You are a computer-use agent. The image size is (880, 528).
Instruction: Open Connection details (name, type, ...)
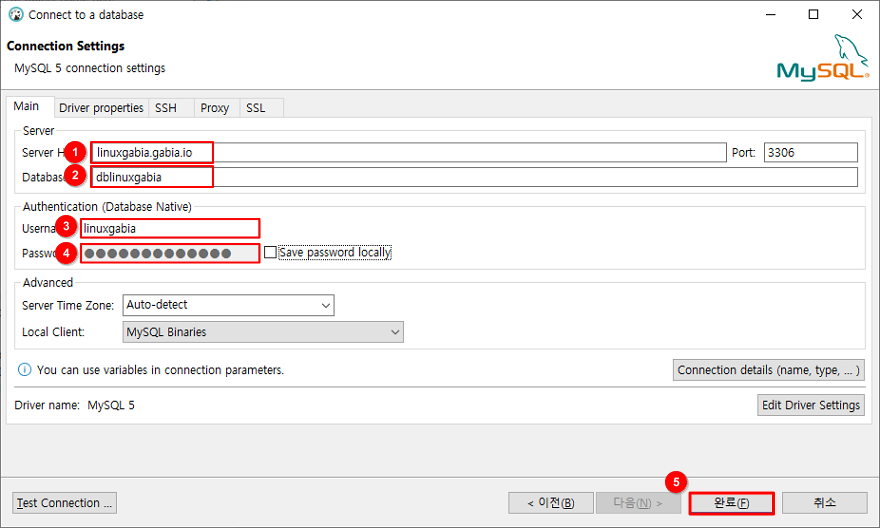click(768, 370)
